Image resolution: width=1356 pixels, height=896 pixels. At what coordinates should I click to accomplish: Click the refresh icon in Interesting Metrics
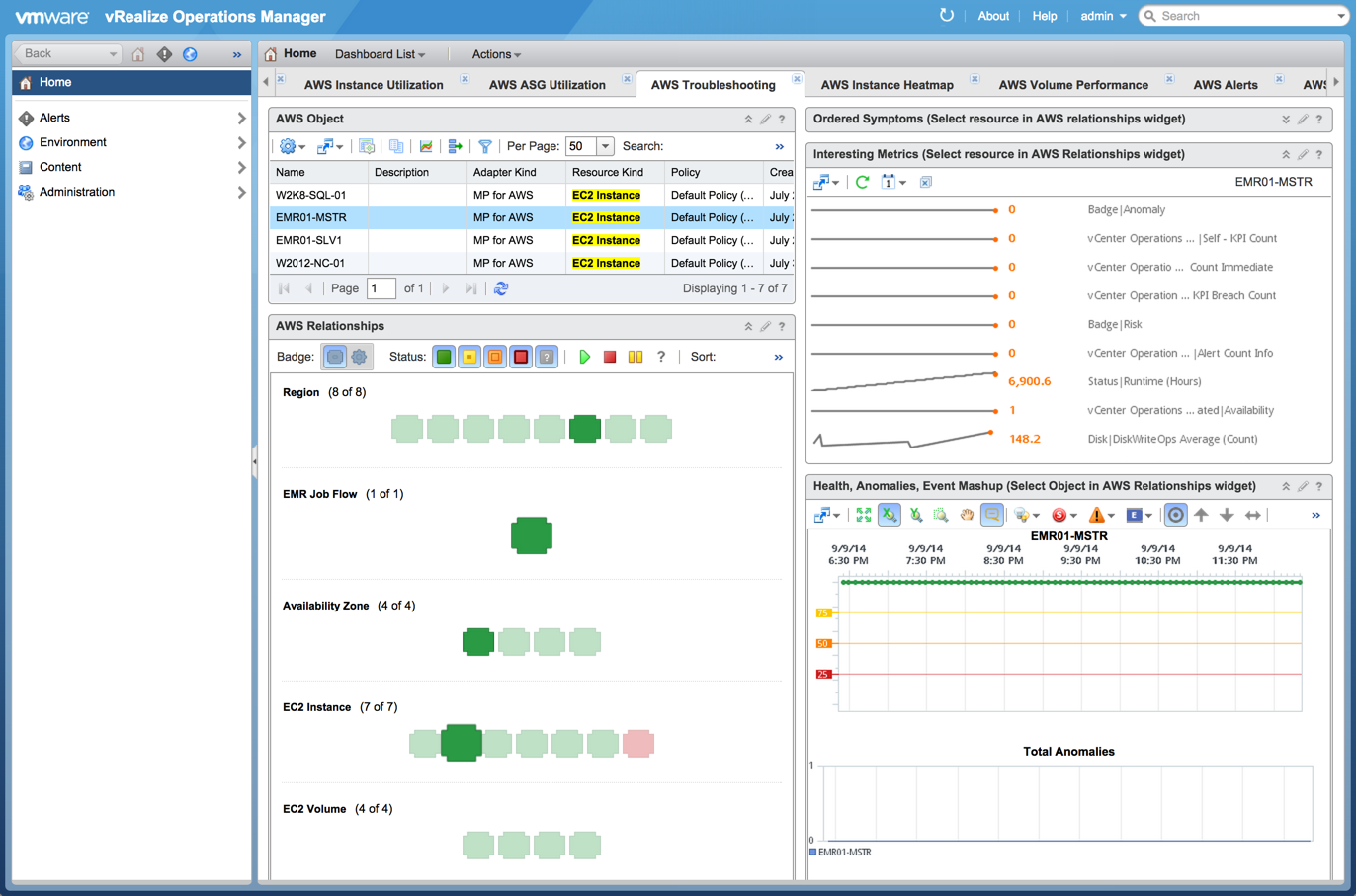tap(862, 182)
